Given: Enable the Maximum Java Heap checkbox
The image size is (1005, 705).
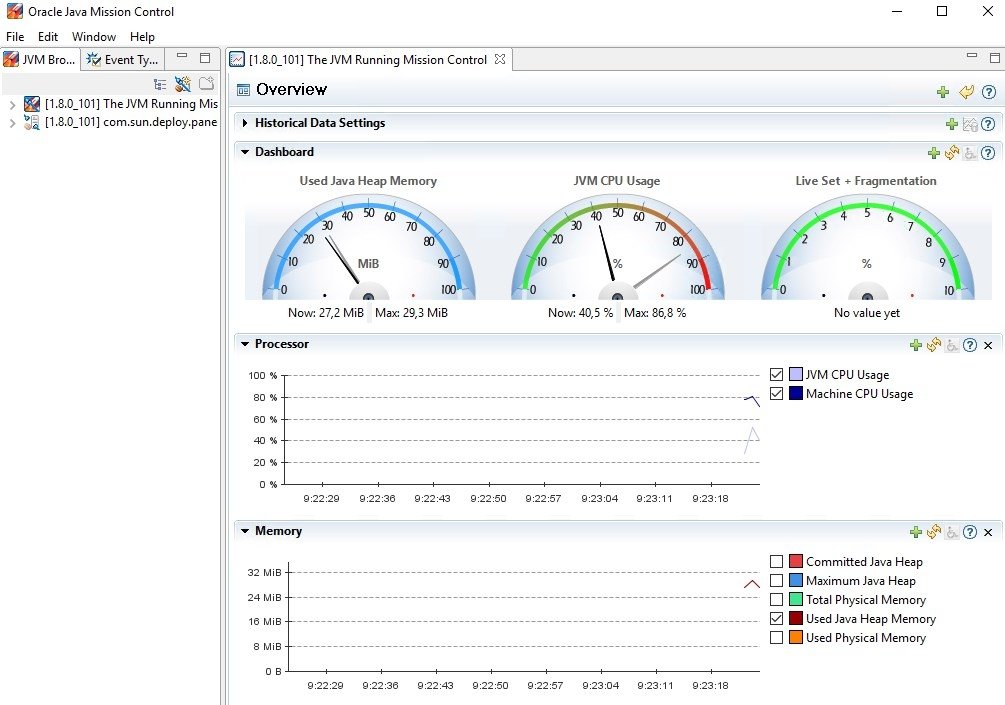Looking at the screenshot, I should (776, 581).
